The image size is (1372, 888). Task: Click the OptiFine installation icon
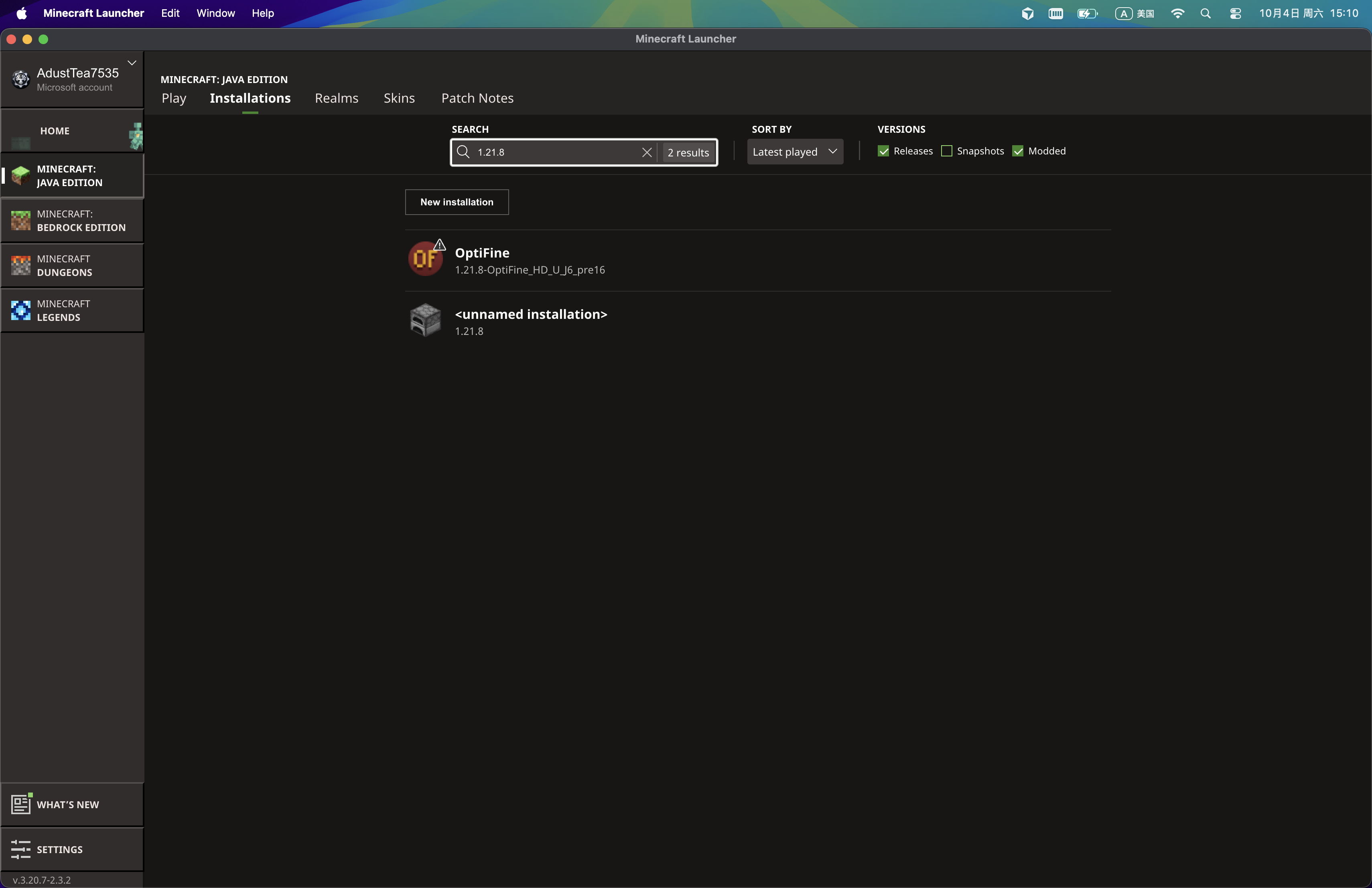[425, 260]
